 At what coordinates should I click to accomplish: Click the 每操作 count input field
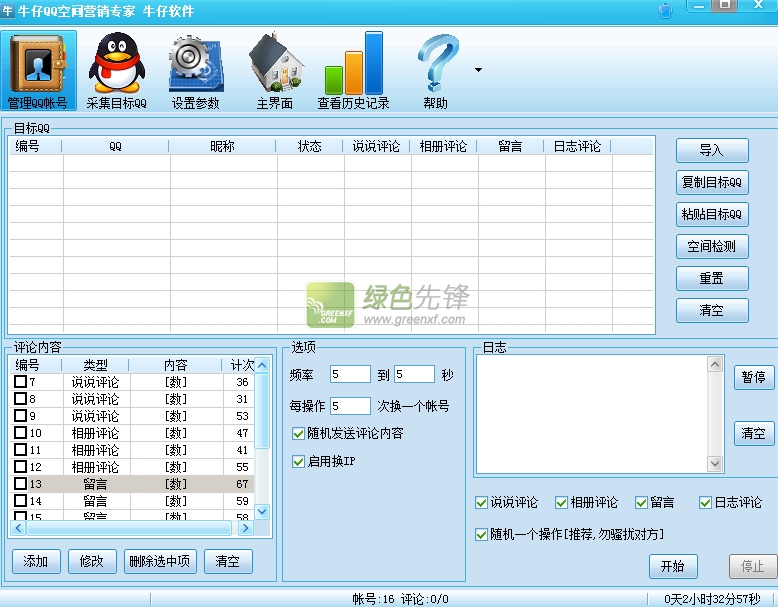tap(350, 406)
